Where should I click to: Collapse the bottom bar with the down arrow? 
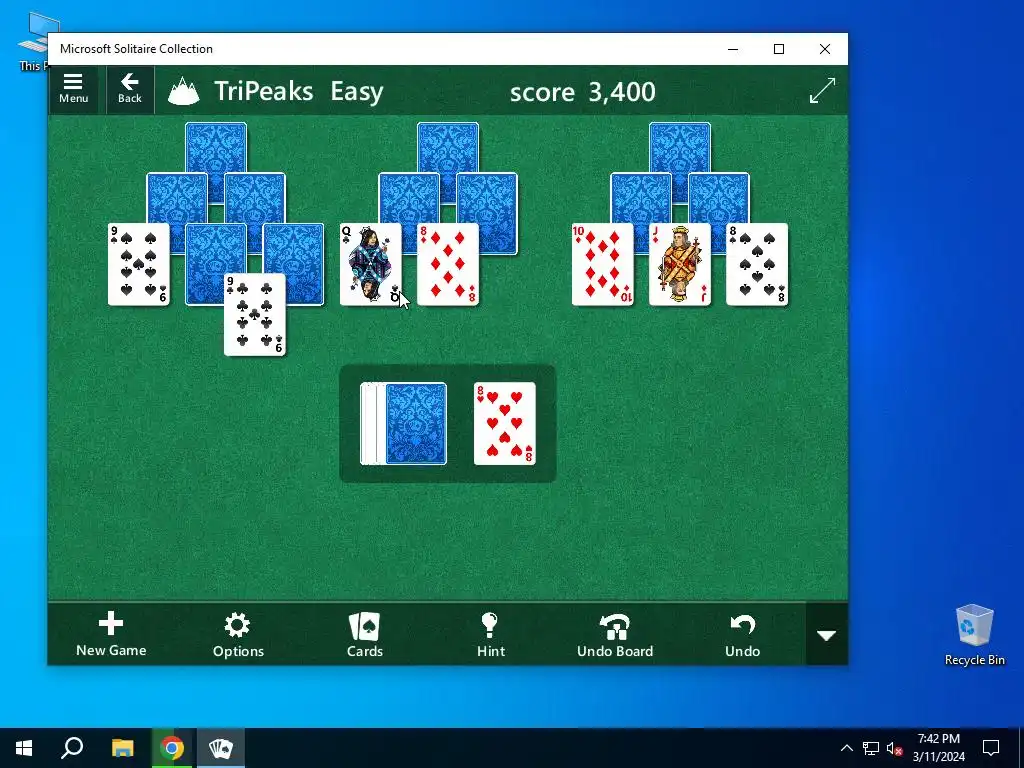pos(827,634)
